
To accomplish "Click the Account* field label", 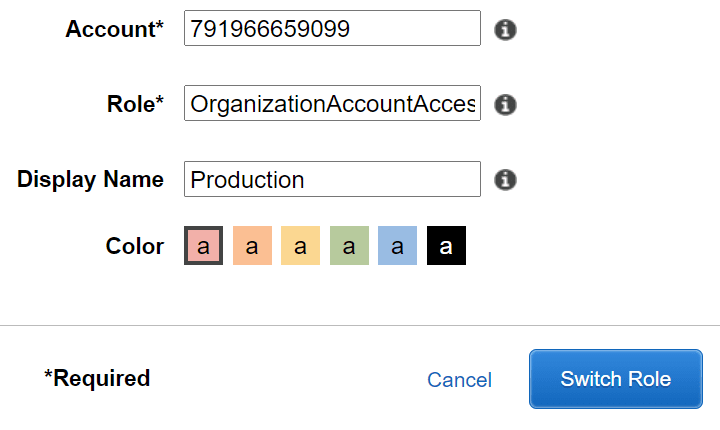I will [x=114, y=29].
